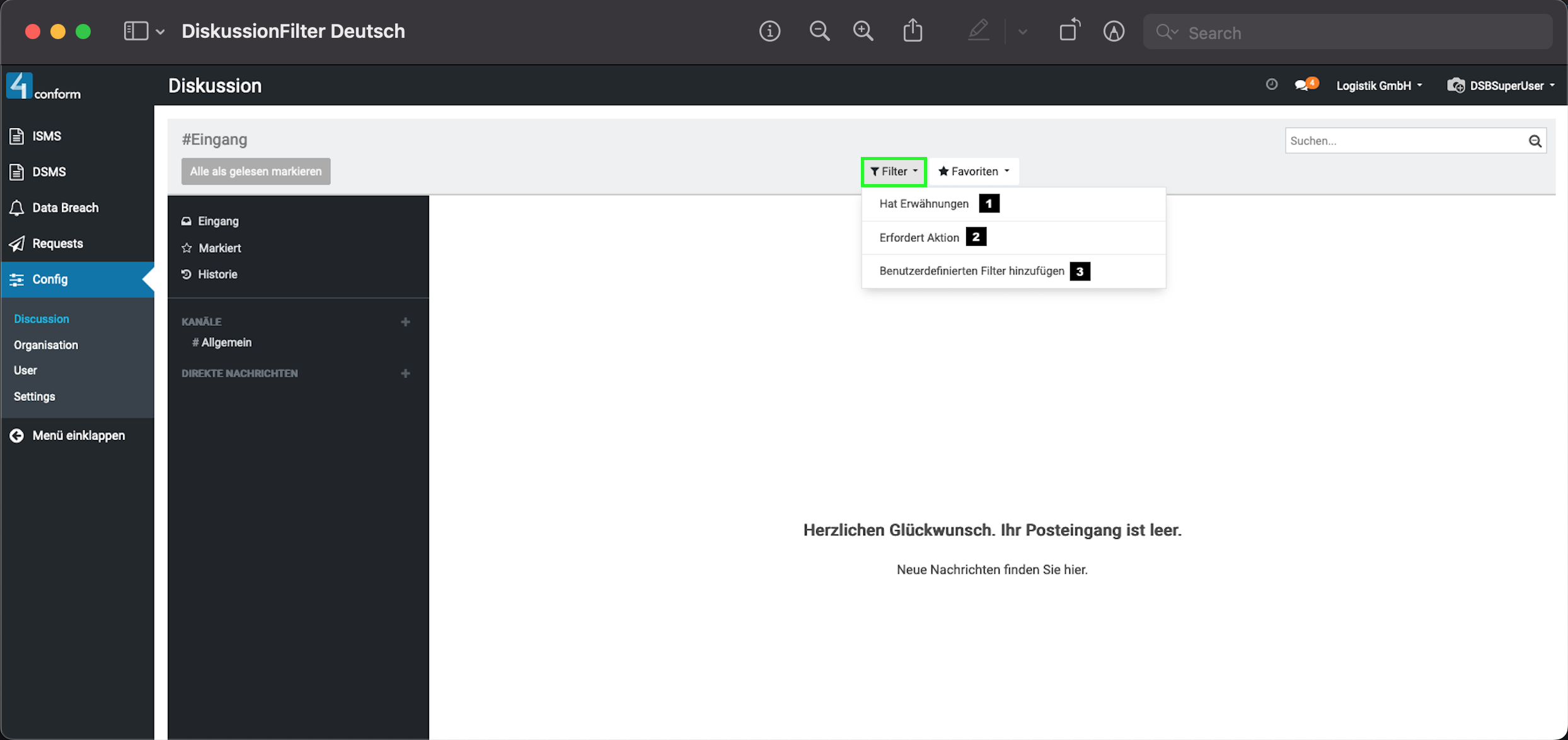Click the search magnifier in Suchen field
This screenshot has height=740, width=1568.
(x=1535, y=141)
